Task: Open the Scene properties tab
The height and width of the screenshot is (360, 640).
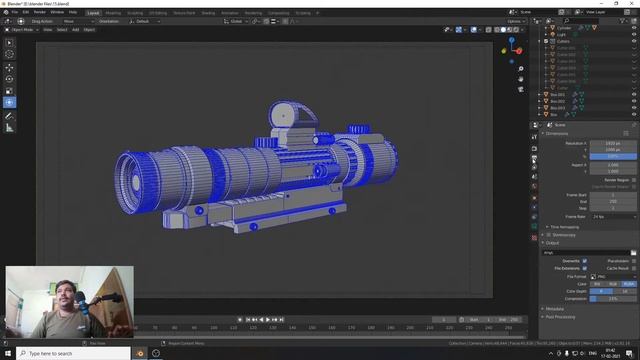Action: (534, 177)
